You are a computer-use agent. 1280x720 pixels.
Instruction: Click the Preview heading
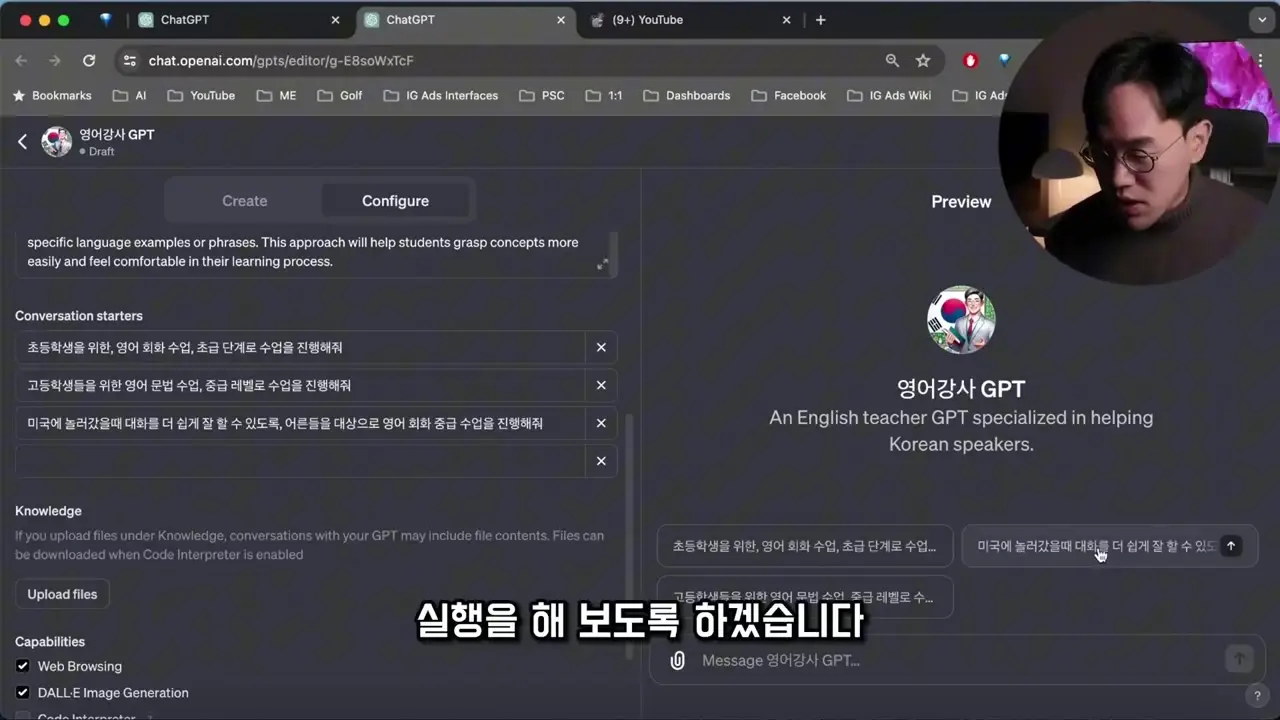click(x=961, y=202)
